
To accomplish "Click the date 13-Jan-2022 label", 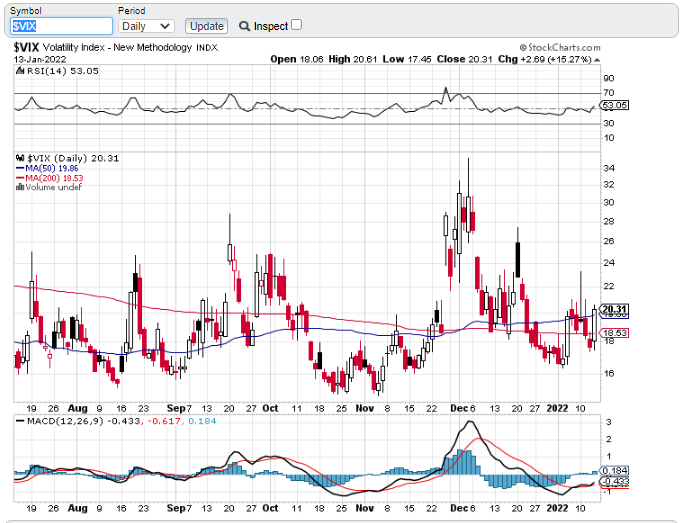I will click(x=39, y=59).
